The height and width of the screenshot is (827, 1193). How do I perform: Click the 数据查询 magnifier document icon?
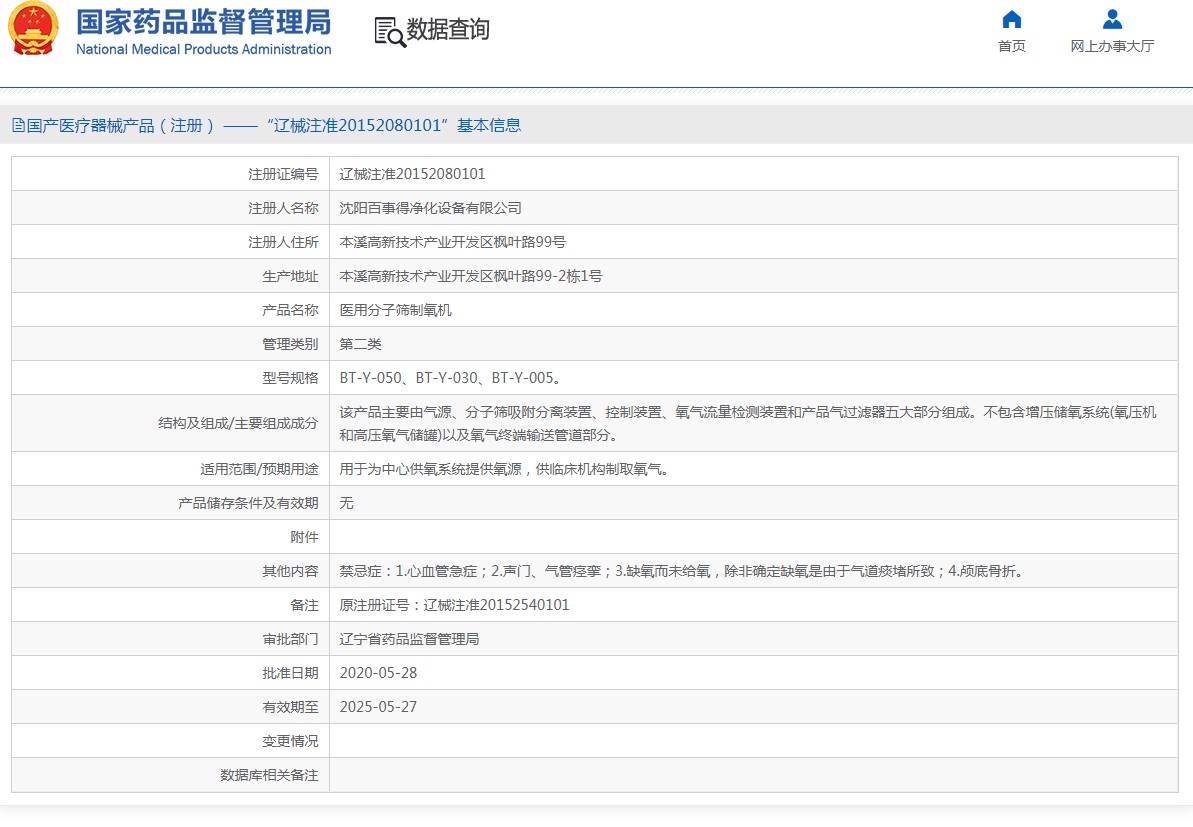[389, 31]
